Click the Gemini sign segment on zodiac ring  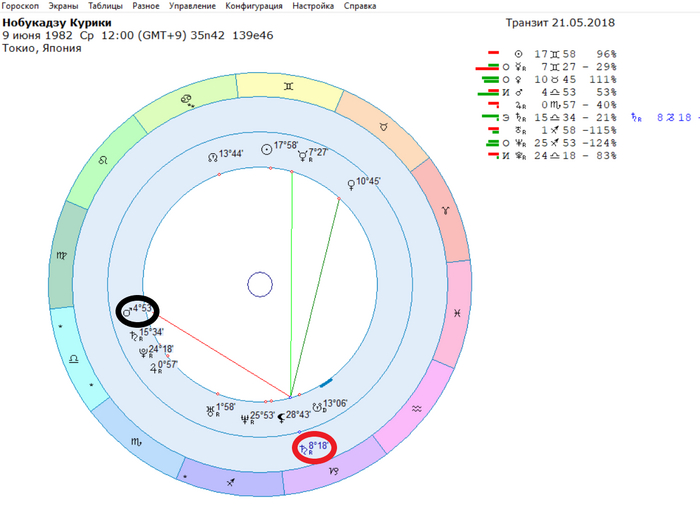289,87
